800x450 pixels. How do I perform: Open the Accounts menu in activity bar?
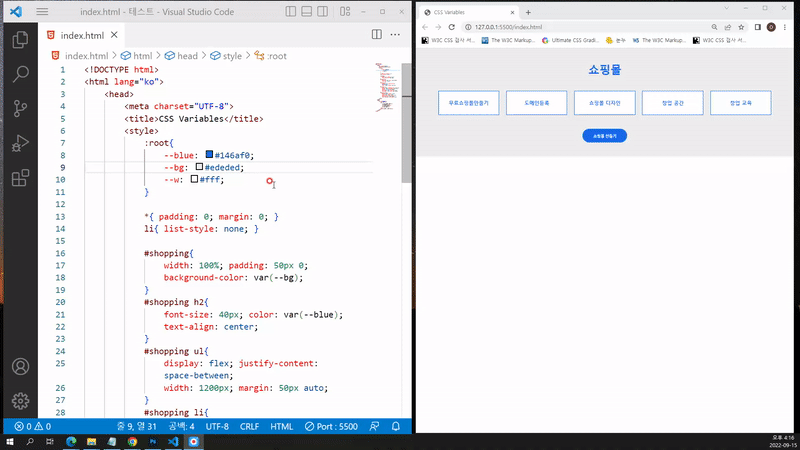tap(20, 366)
